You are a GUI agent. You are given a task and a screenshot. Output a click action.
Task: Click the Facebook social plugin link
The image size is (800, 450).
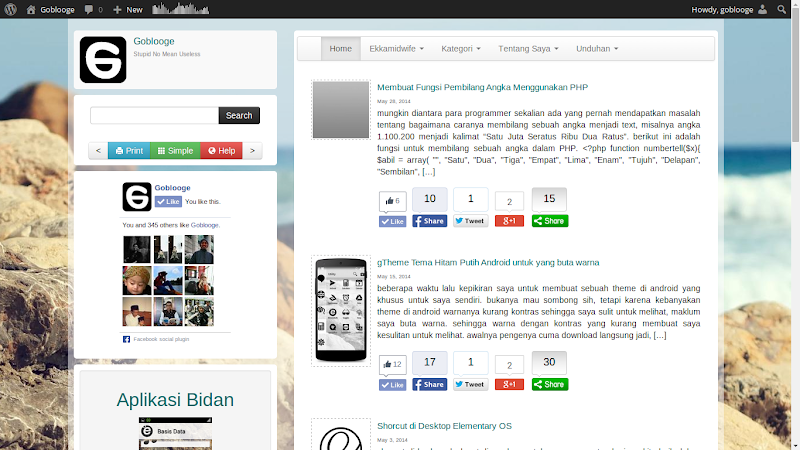pyautogui.click(x=161, y=339)
